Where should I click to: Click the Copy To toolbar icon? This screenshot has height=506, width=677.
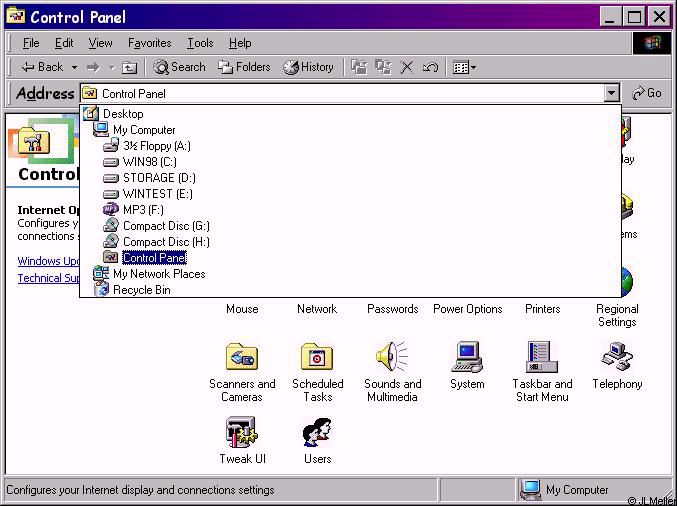click(x=383, y=67)
